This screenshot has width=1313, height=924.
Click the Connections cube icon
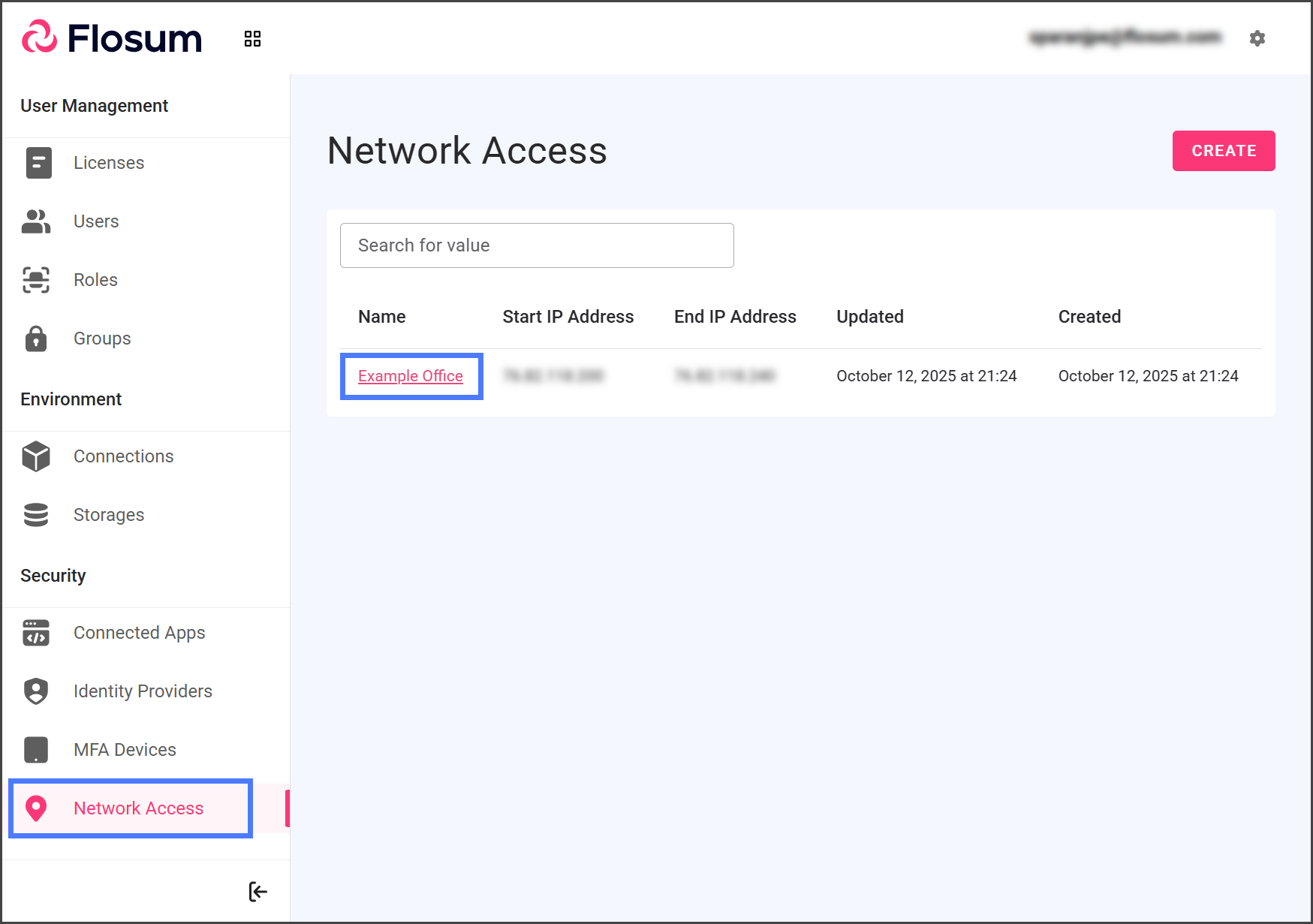[36, 456]
